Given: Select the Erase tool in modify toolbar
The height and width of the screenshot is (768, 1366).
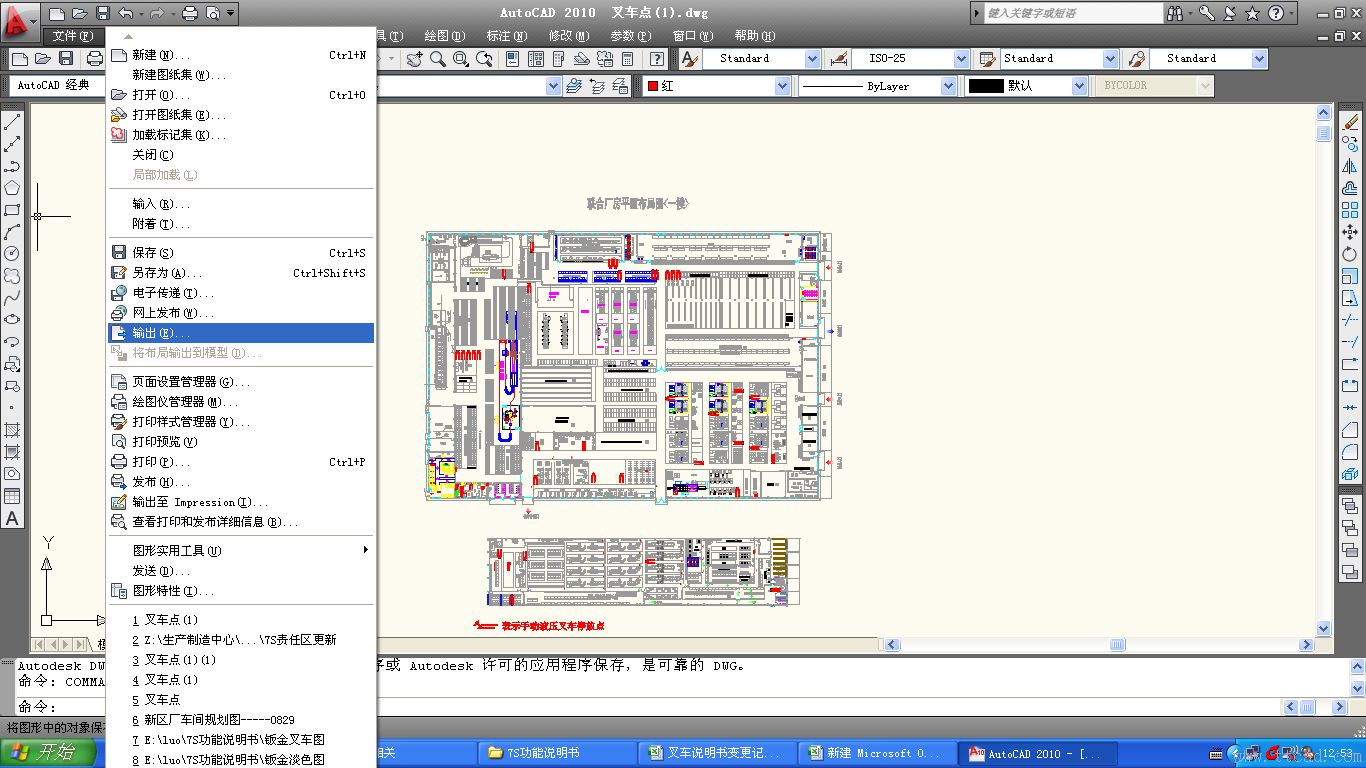Looking at the screenshot, I should click(1351, 122).
